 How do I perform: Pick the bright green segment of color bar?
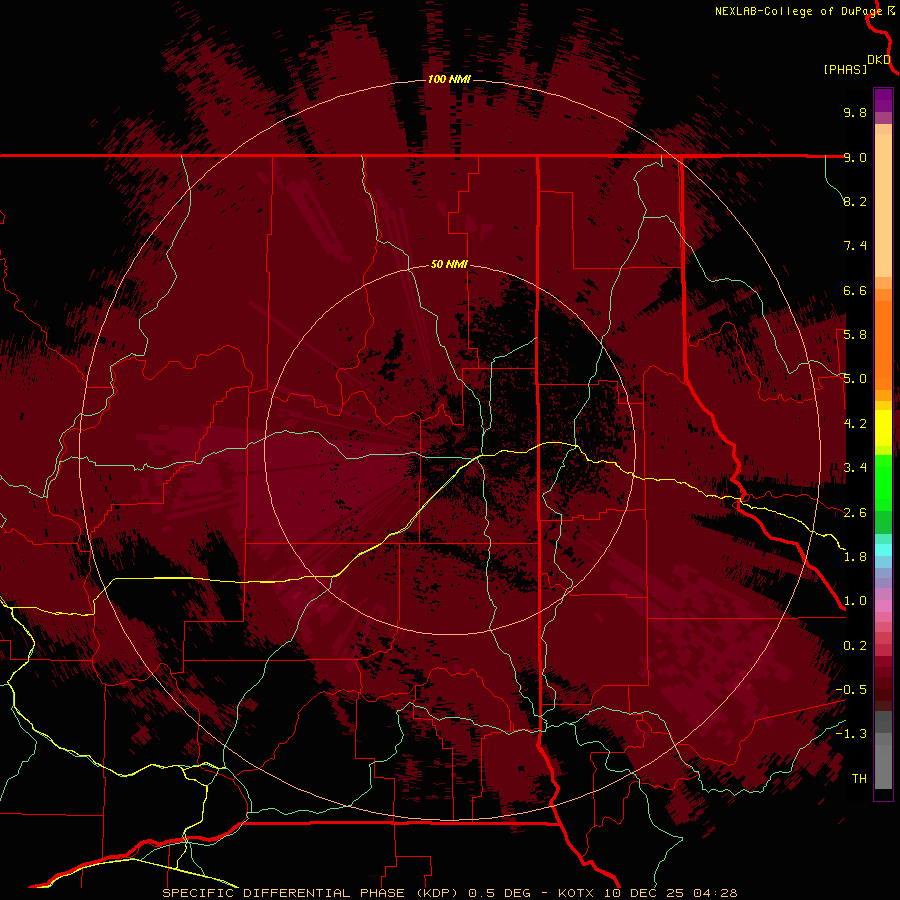coord(883,481)
